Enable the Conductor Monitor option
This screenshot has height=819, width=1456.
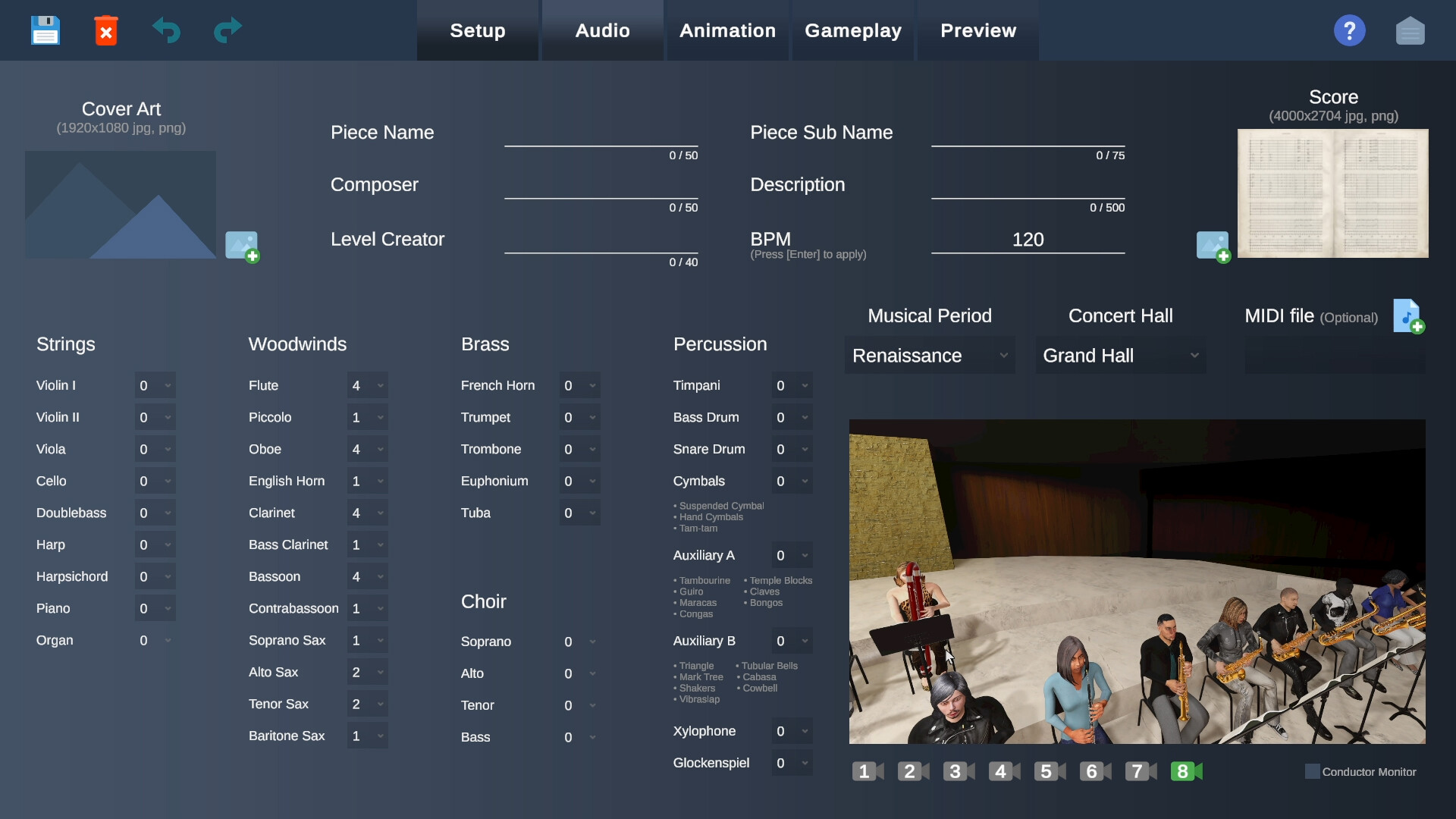1313,770
